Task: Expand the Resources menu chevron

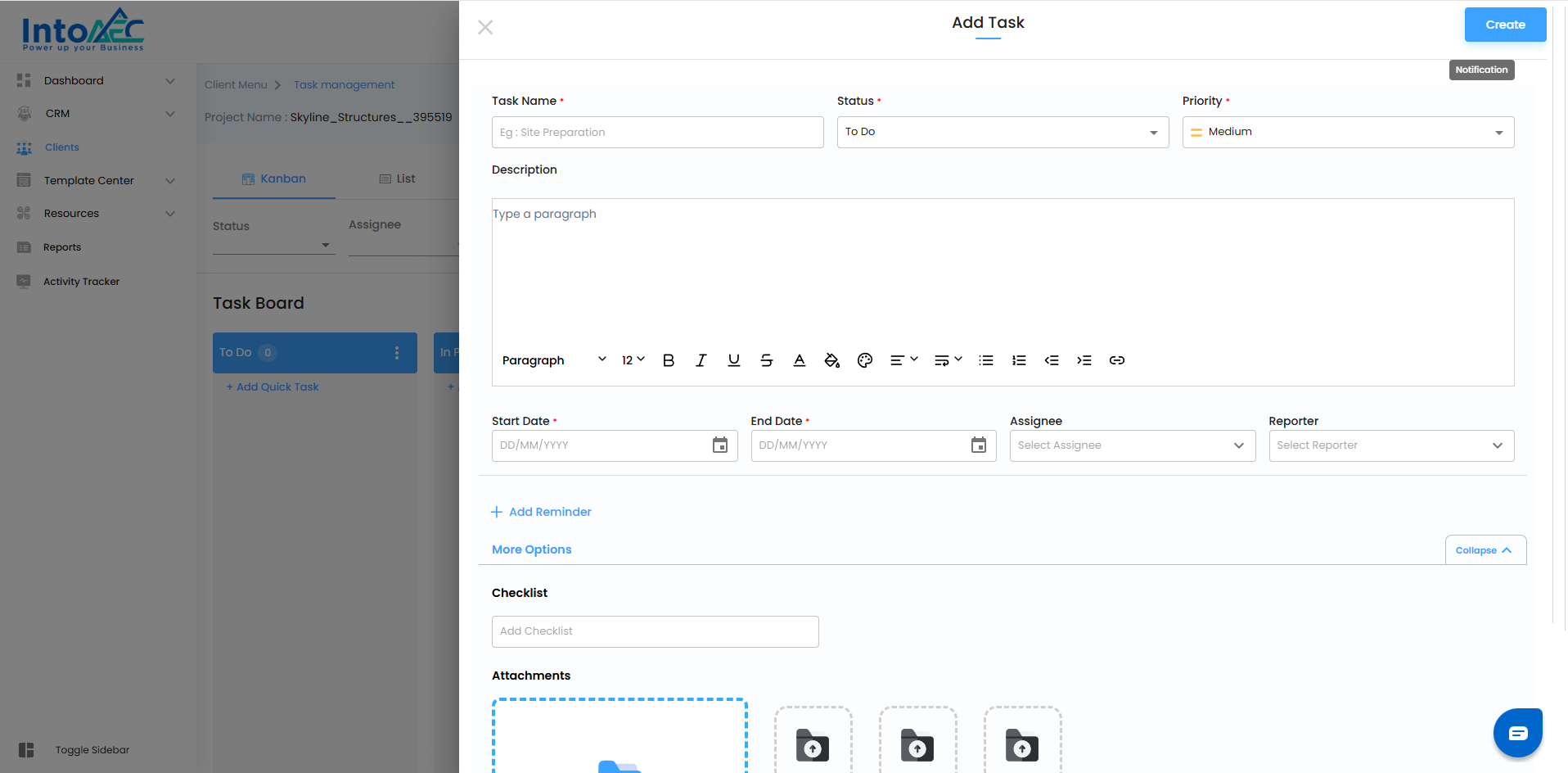Action: click(x=170, y=213)
